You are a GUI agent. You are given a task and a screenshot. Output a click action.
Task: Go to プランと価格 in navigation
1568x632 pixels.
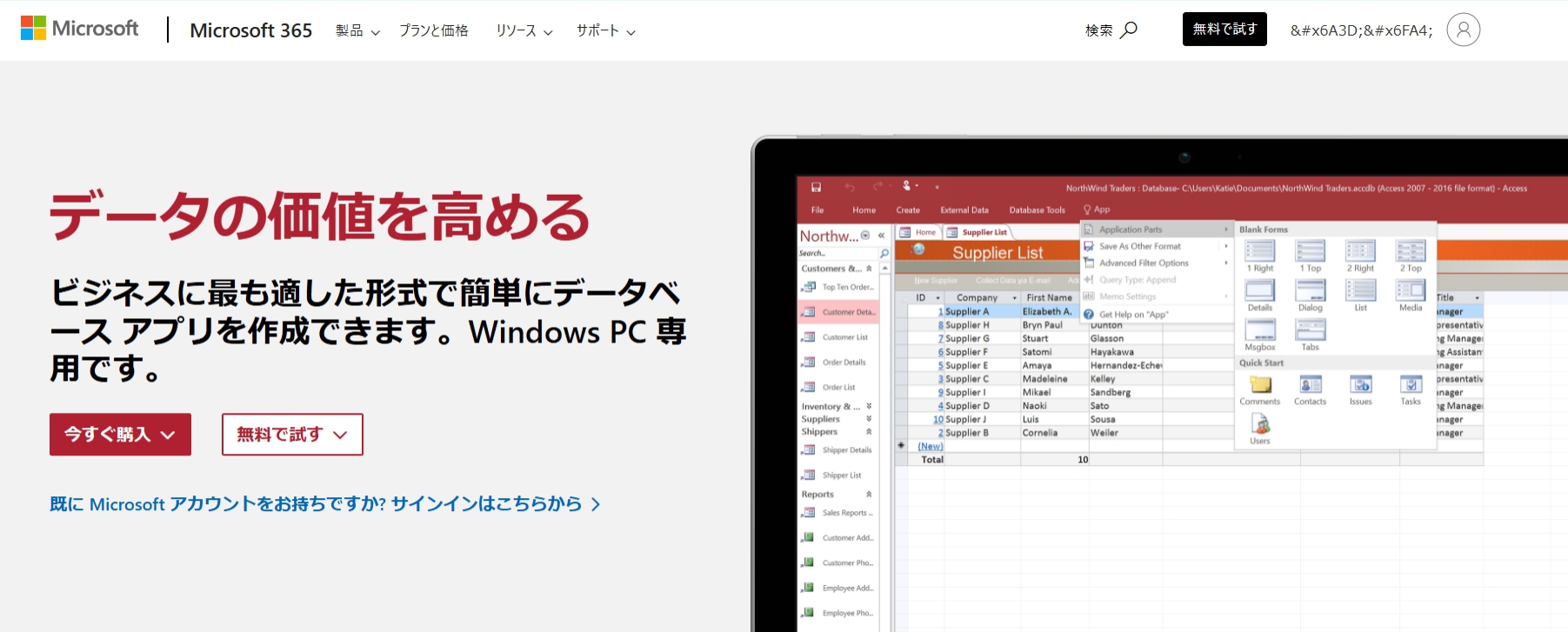[433, 31]
